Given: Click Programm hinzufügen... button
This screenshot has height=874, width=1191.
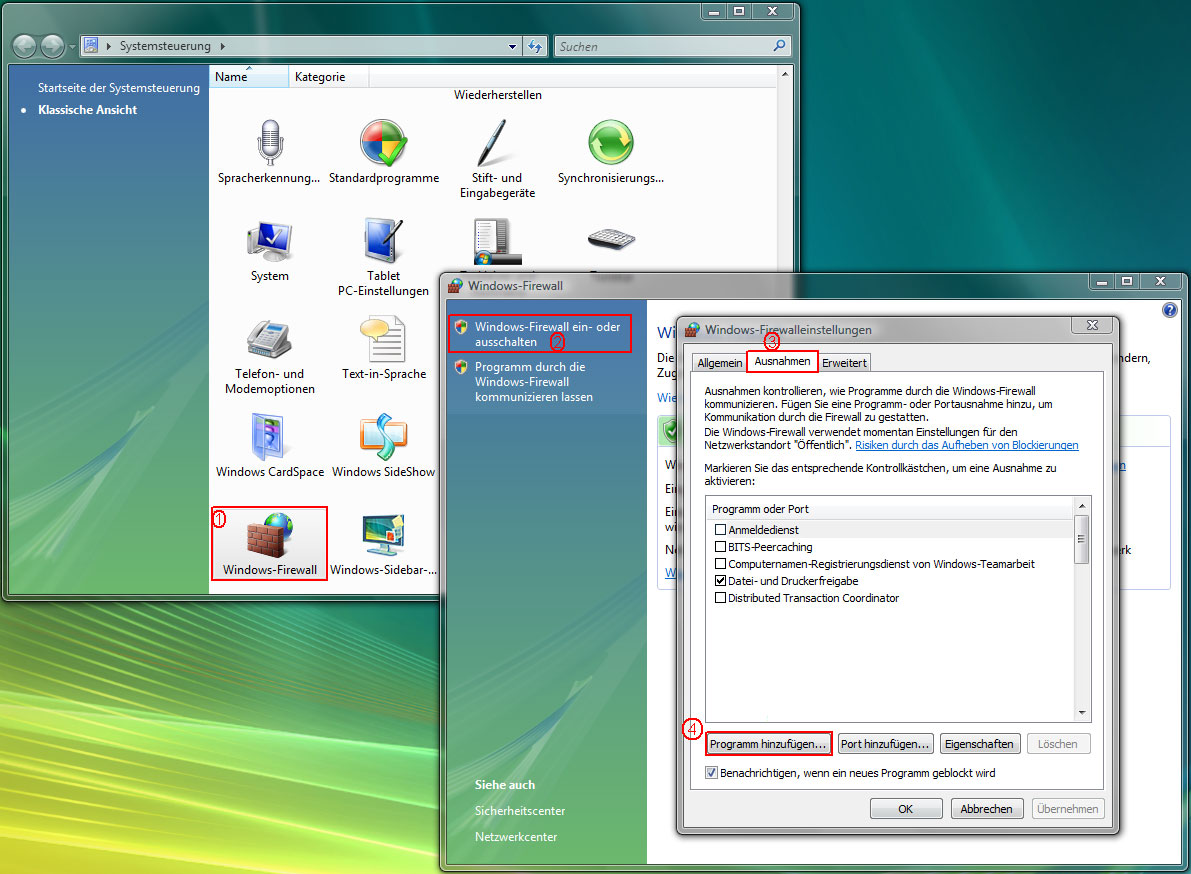Looking at the screenshot, I should point(768,744).
